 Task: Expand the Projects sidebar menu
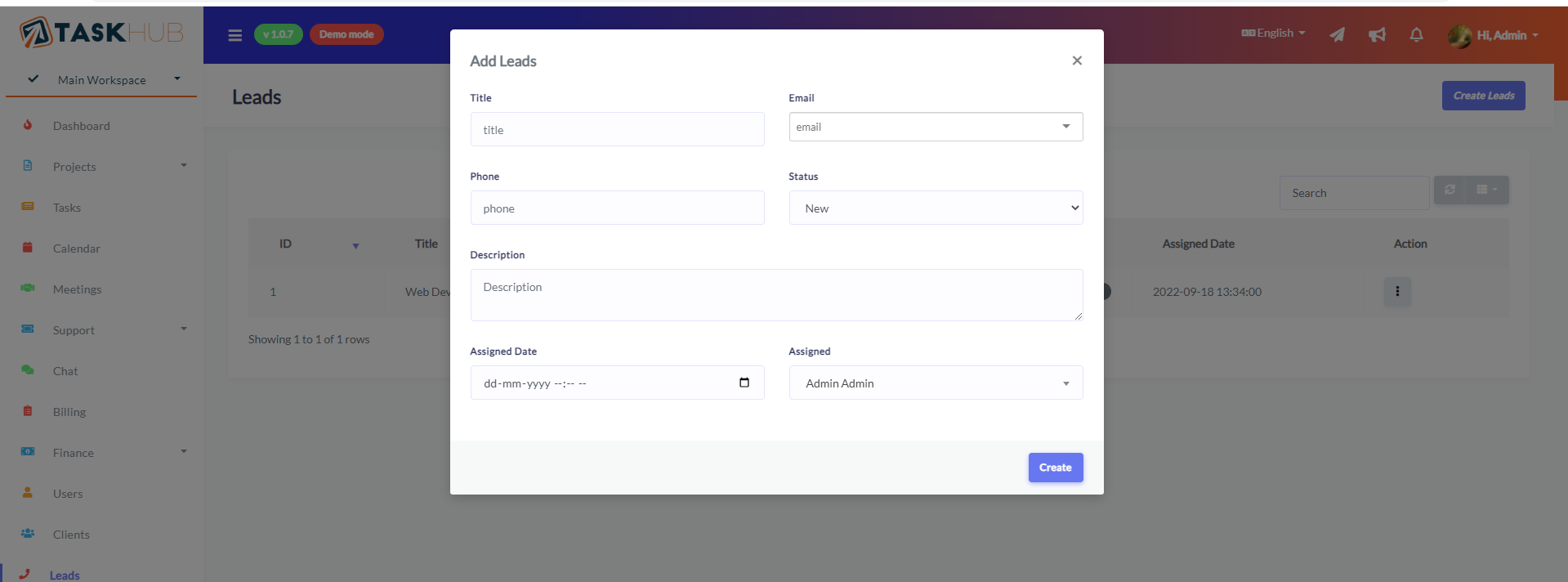click(74, 167)
